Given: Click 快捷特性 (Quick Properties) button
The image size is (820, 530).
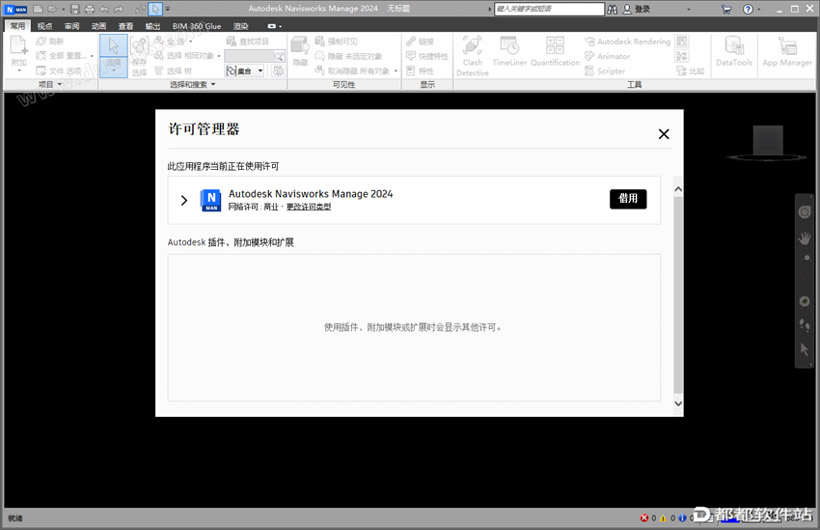Looking at the screenshot, I should (x=427, y=56).
